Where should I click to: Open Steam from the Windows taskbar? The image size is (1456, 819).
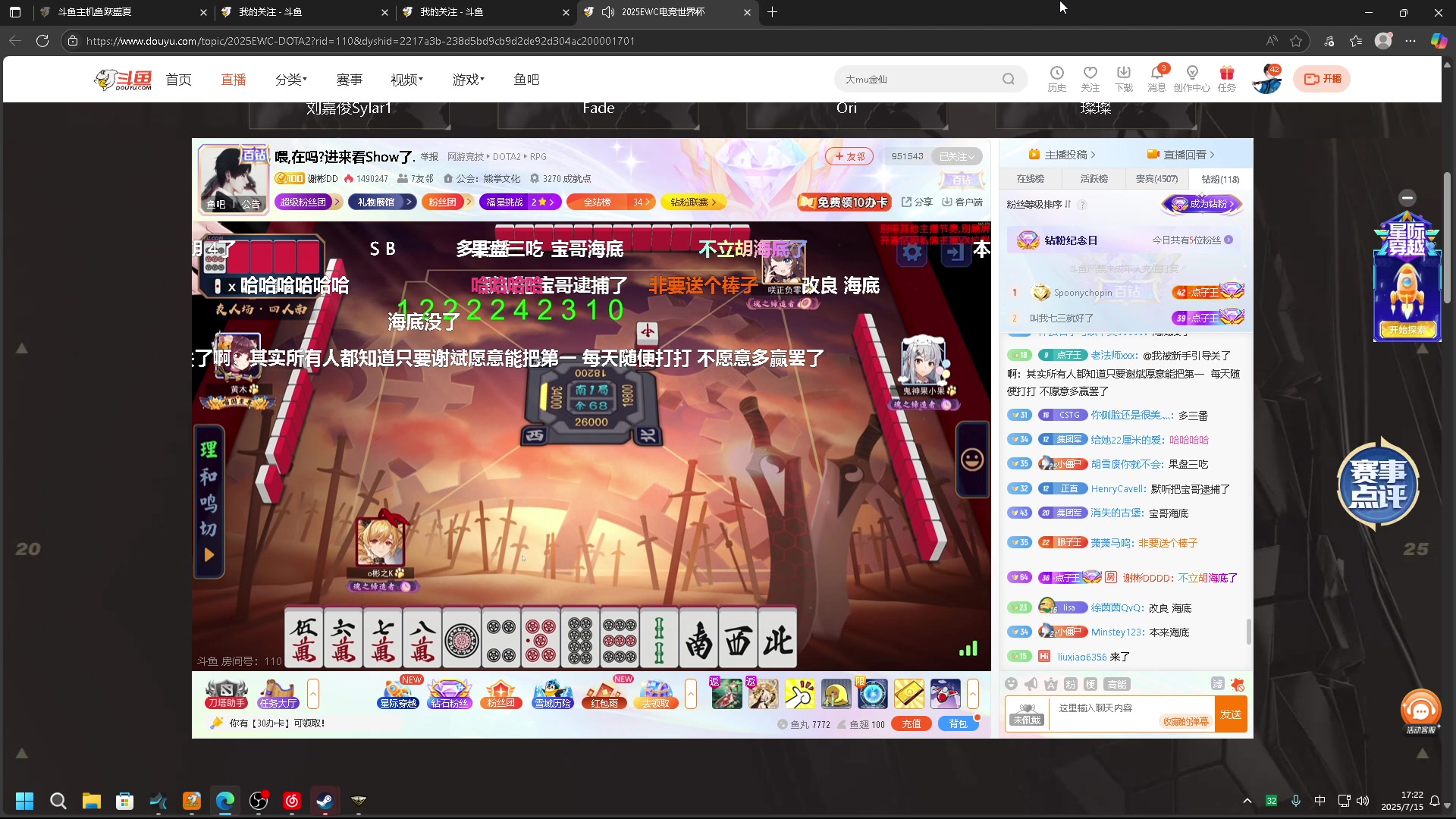point(325,800)
